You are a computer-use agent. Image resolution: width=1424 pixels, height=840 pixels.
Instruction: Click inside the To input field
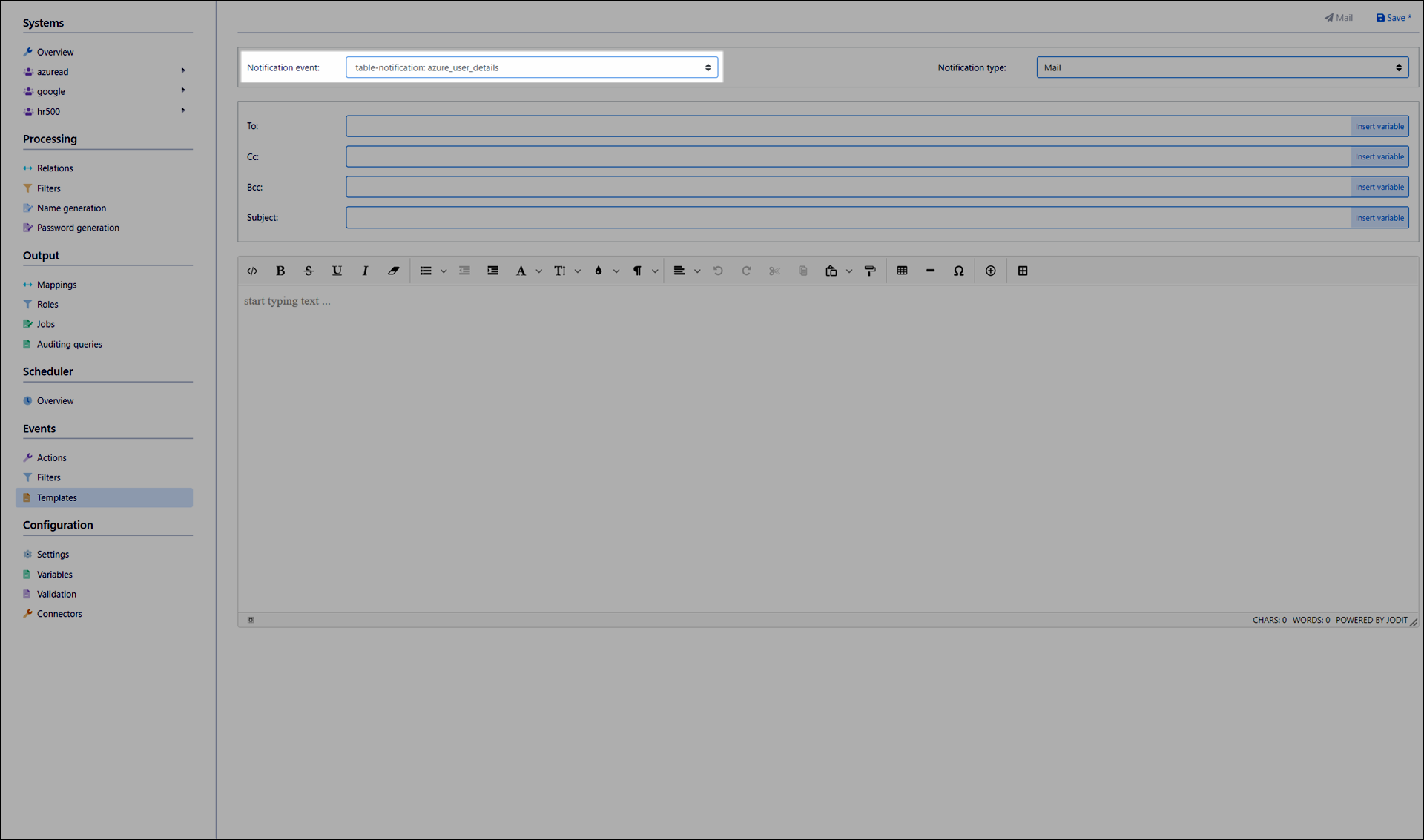pos(847,126)
